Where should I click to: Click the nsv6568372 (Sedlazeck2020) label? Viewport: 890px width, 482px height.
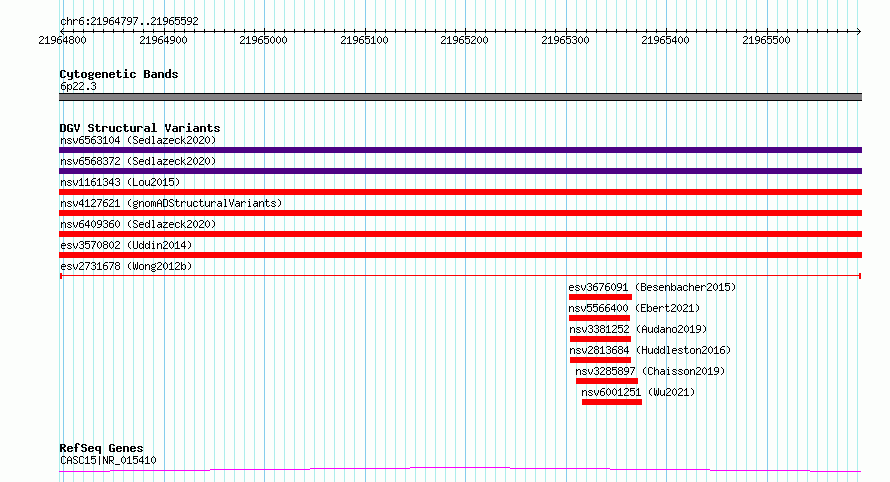[x=138, y=161]
